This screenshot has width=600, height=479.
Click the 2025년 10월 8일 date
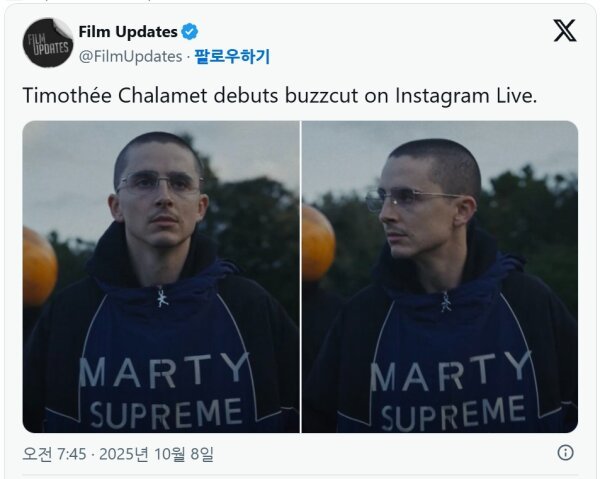[156, 454]
